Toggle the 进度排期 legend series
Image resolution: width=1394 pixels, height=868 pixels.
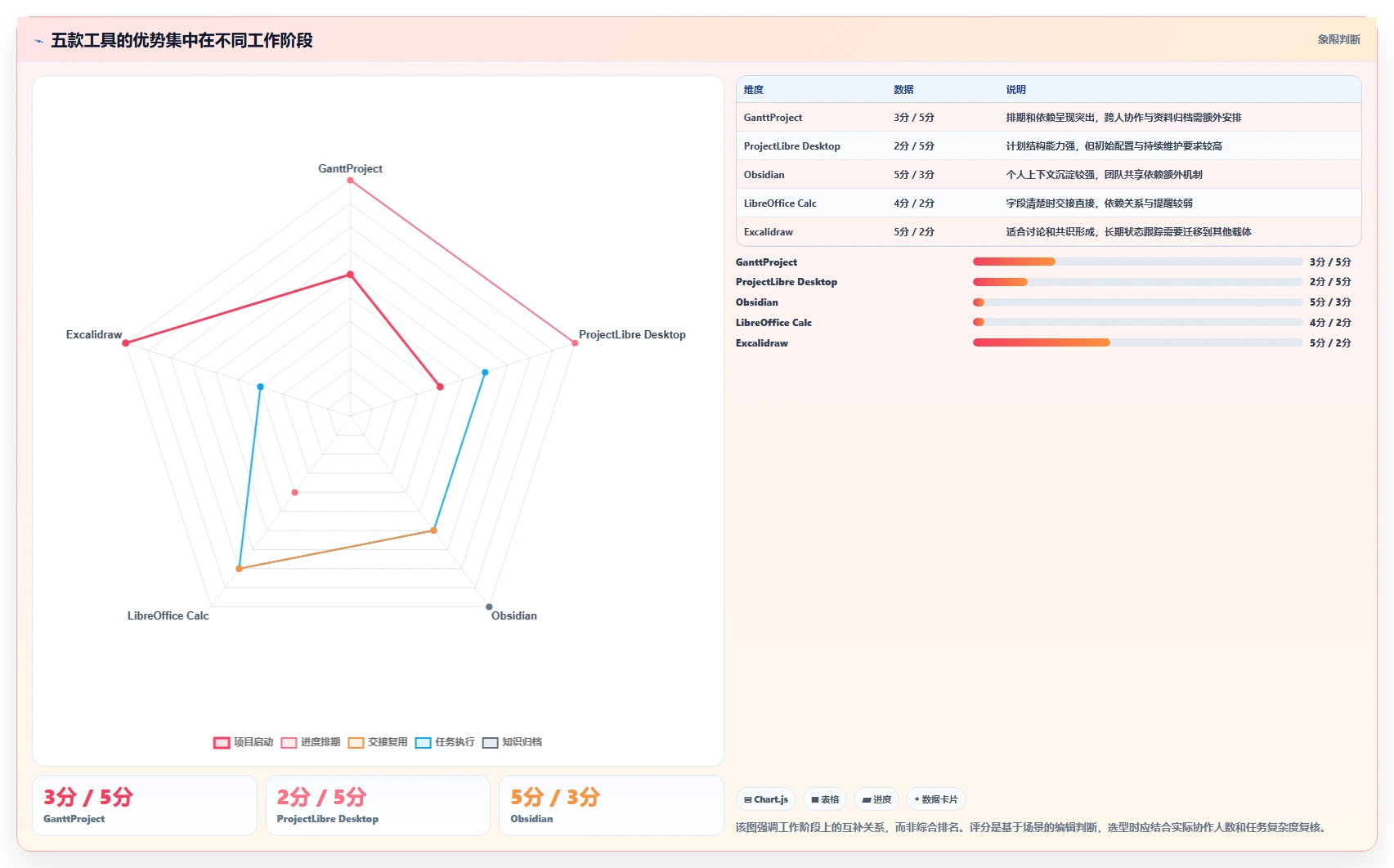311,742
